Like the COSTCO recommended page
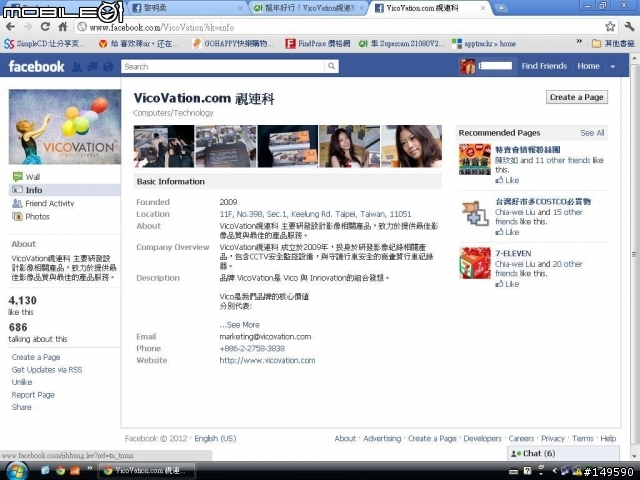This screenshot has width=640, height=480. pyautogui.click(x=507, y=232)
